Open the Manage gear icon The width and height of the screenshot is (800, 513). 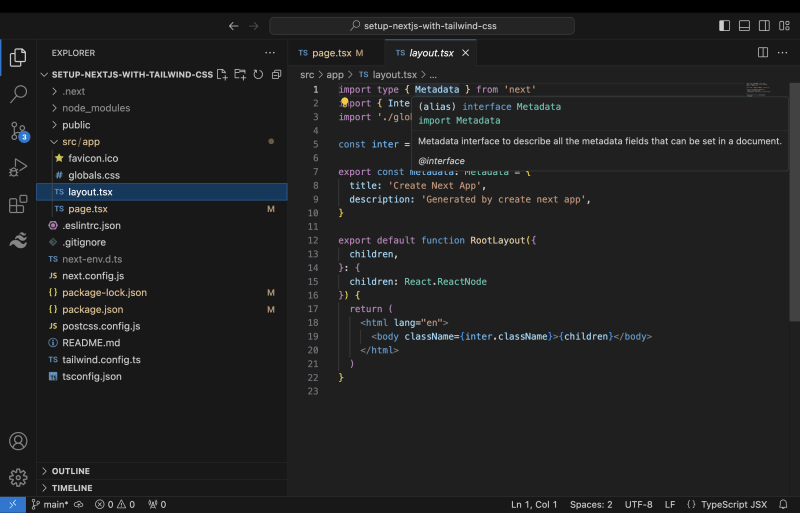pyautogui.click(x=18, y=477)
